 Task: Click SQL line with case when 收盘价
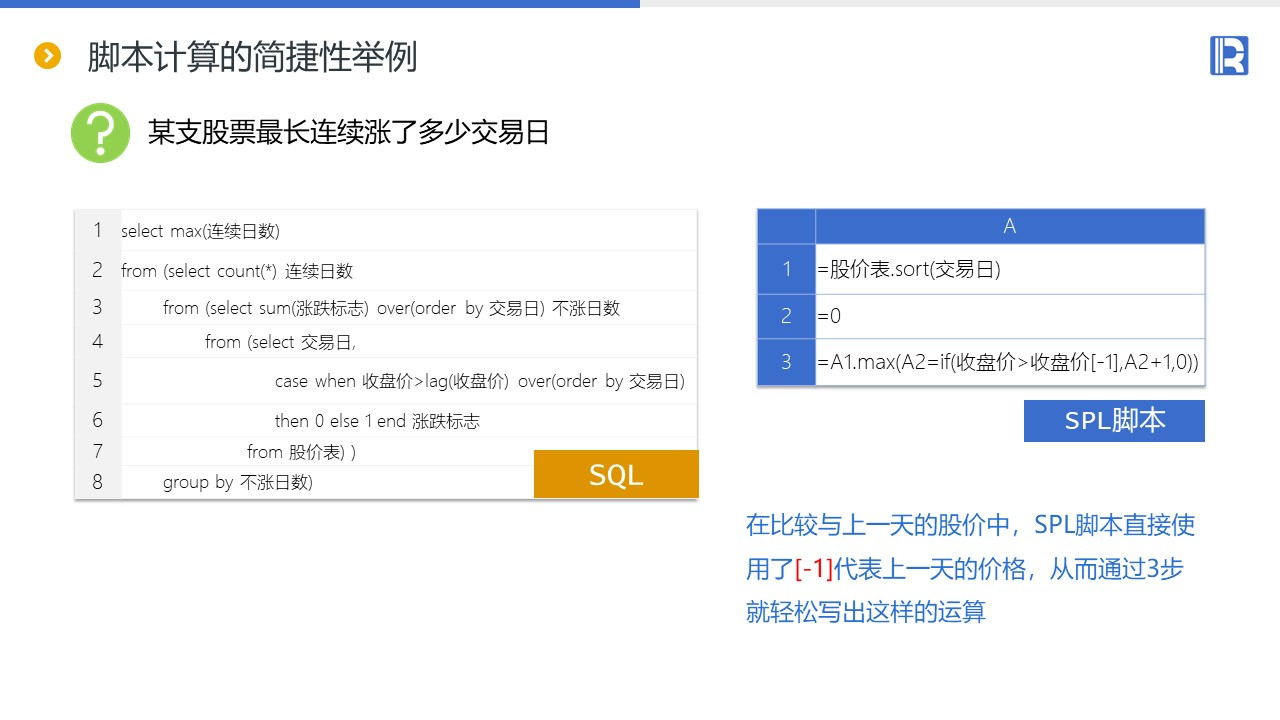(480, 381)
